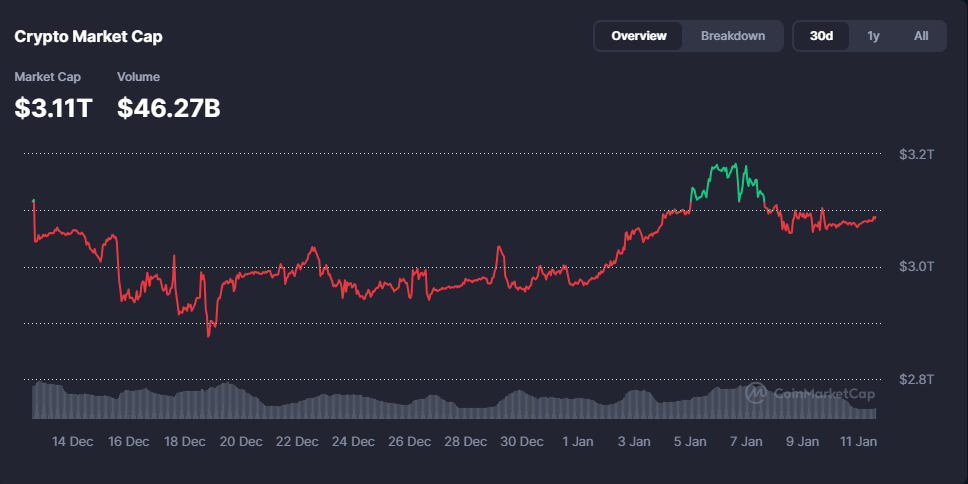Click the $2.8T axis label
This screenshot has width=968, height=484.
pos(915,380)
